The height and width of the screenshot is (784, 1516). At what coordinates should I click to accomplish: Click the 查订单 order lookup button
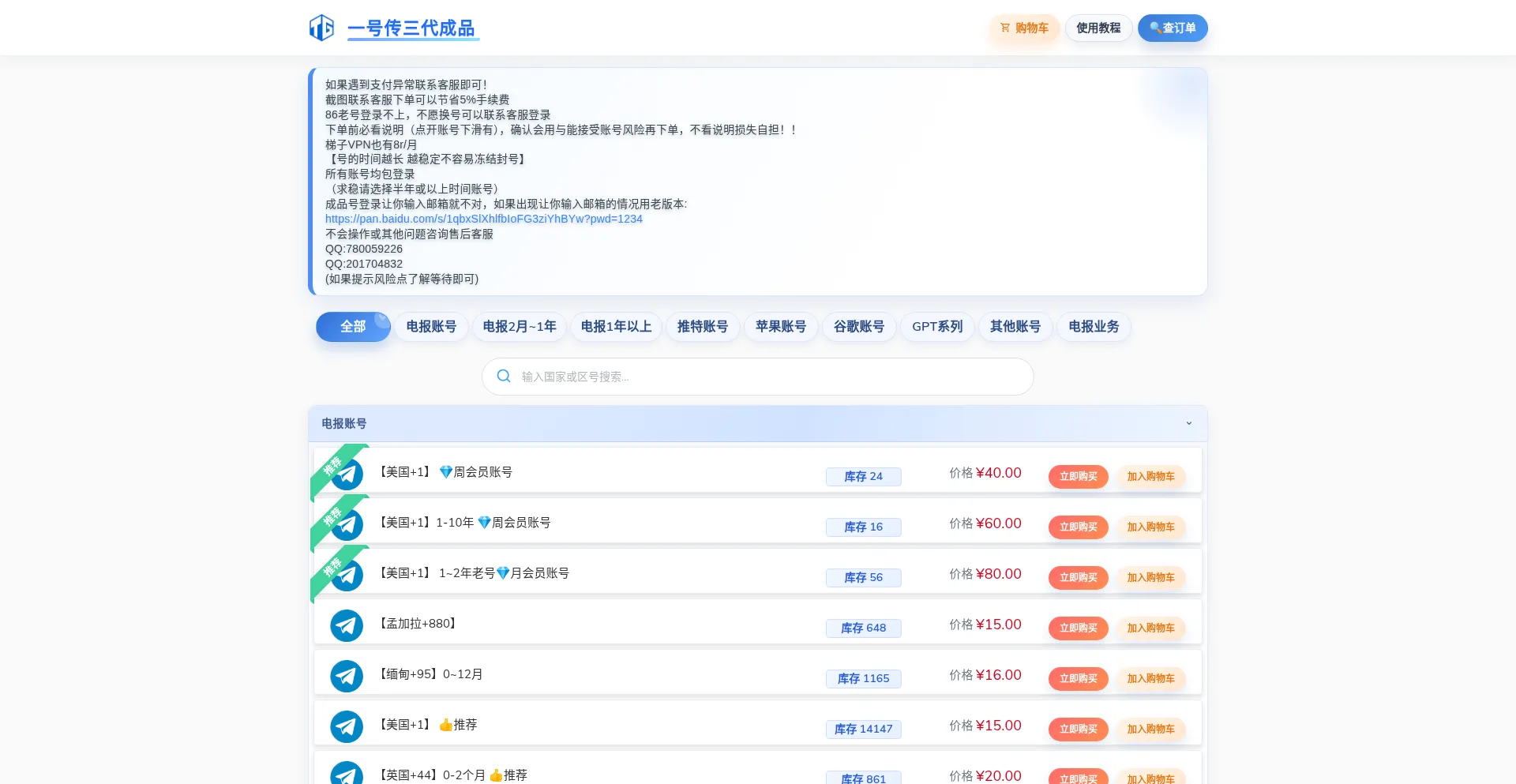click(1173, 28)
